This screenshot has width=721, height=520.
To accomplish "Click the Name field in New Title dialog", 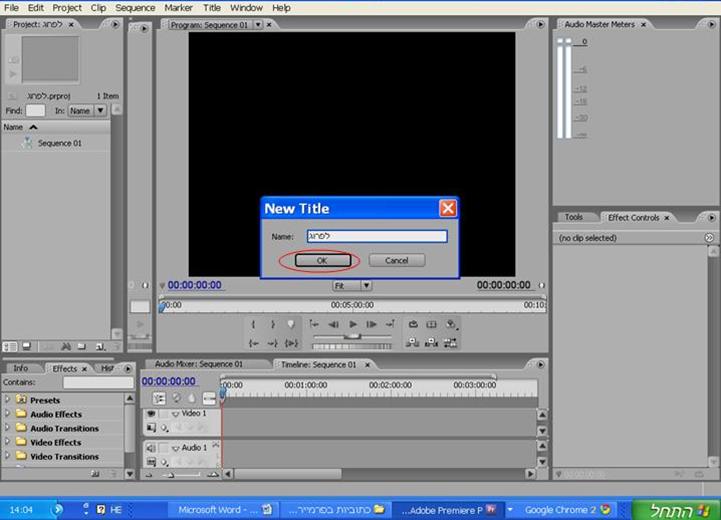I will pyautogui.click(x=377, y=236).
